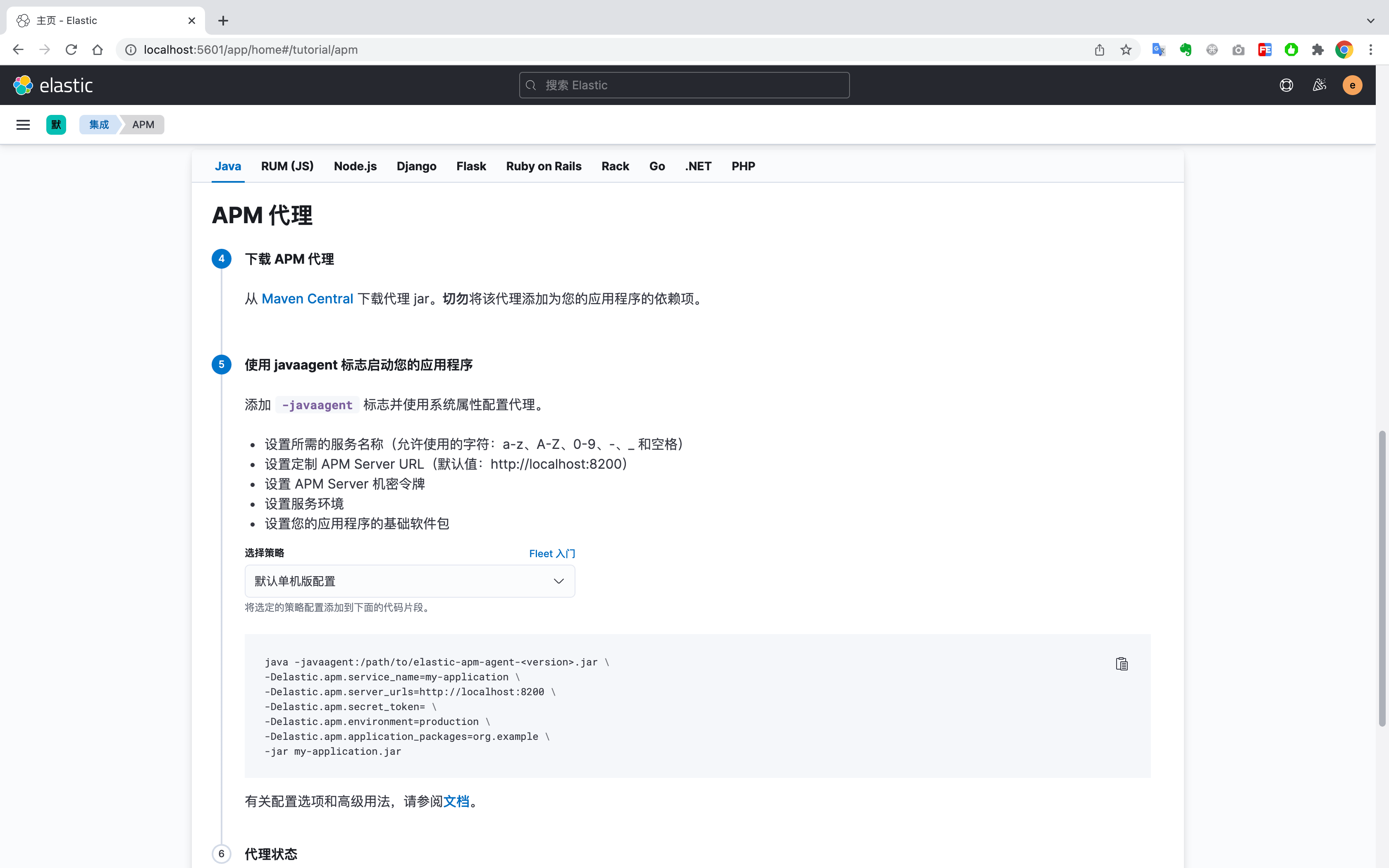Viewport: 1389px width, 868px height.
Task: Open the 文档 documentation link
Action: coord(456,801)
